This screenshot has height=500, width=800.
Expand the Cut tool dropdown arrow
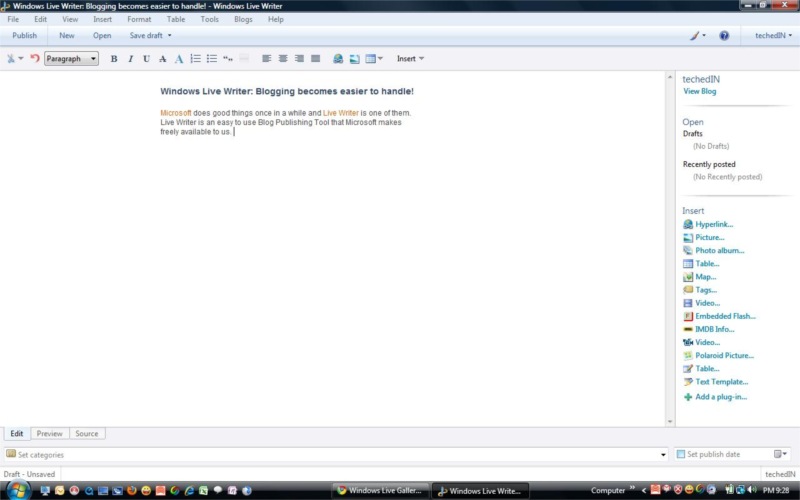coord(21,59)
